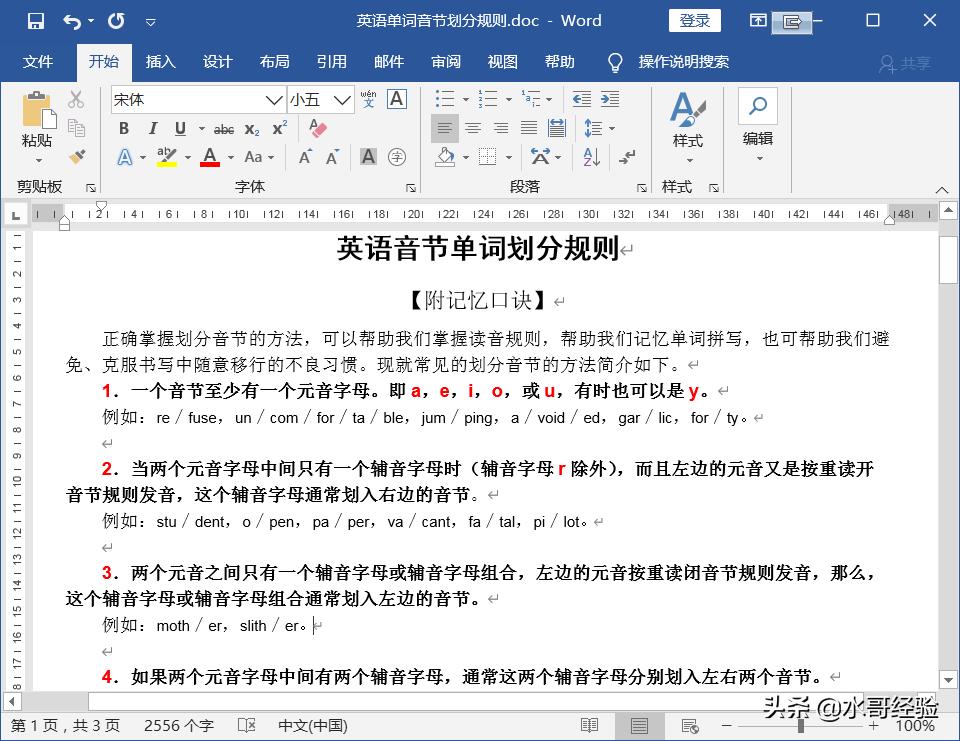Apply text highlight color
The image size is (960, 741).
coord(166,156)
